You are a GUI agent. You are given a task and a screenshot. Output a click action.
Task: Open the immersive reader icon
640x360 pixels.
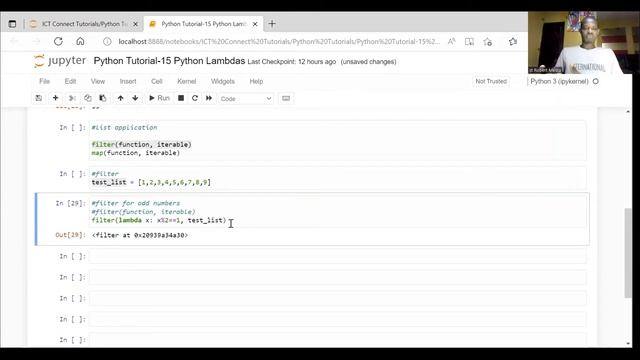pyautogui.click(x=469, y=41)
